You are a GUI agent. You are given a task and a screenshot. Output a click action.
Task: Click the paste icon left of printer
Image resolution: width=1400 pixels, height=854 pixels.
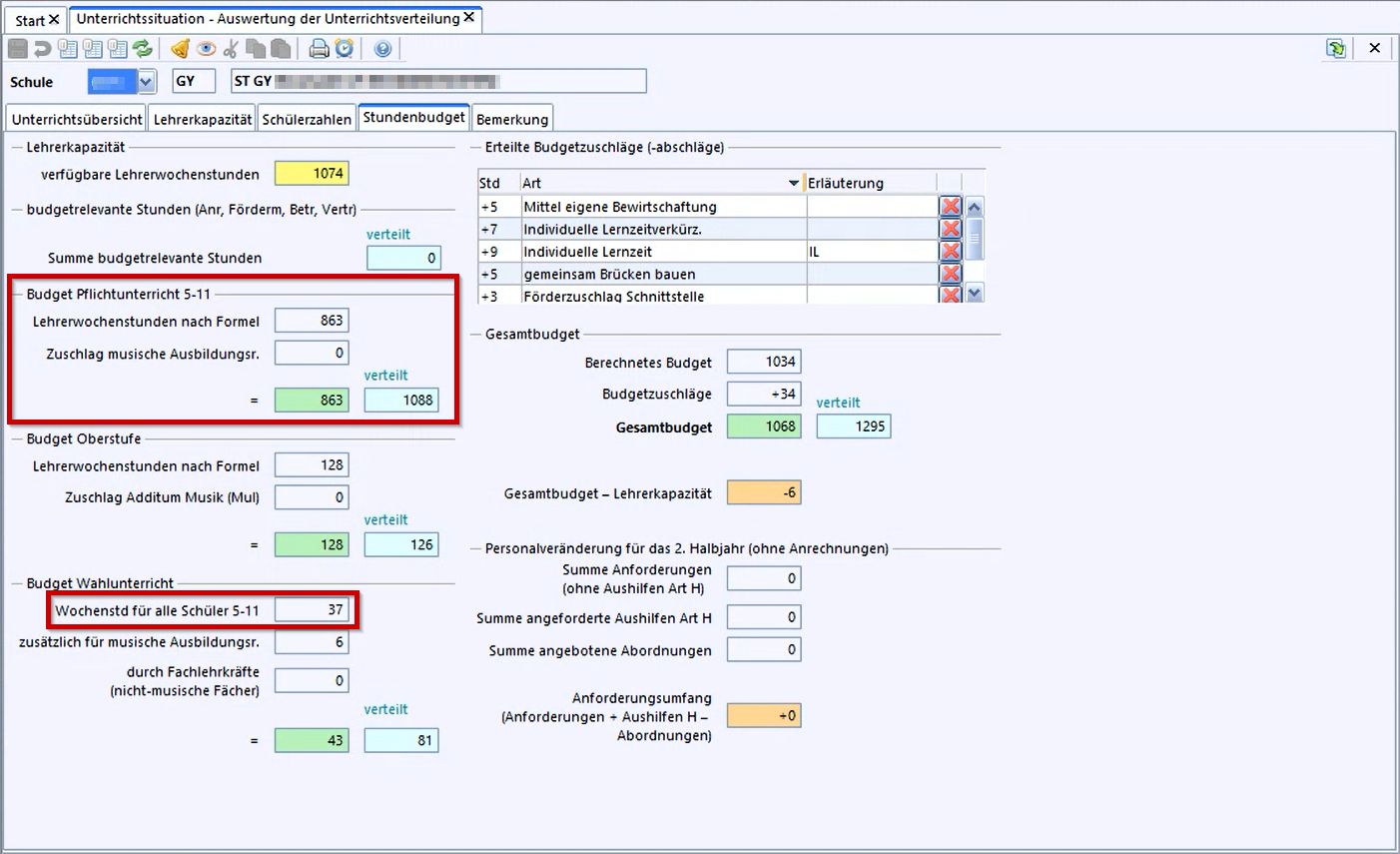point(281,48)
